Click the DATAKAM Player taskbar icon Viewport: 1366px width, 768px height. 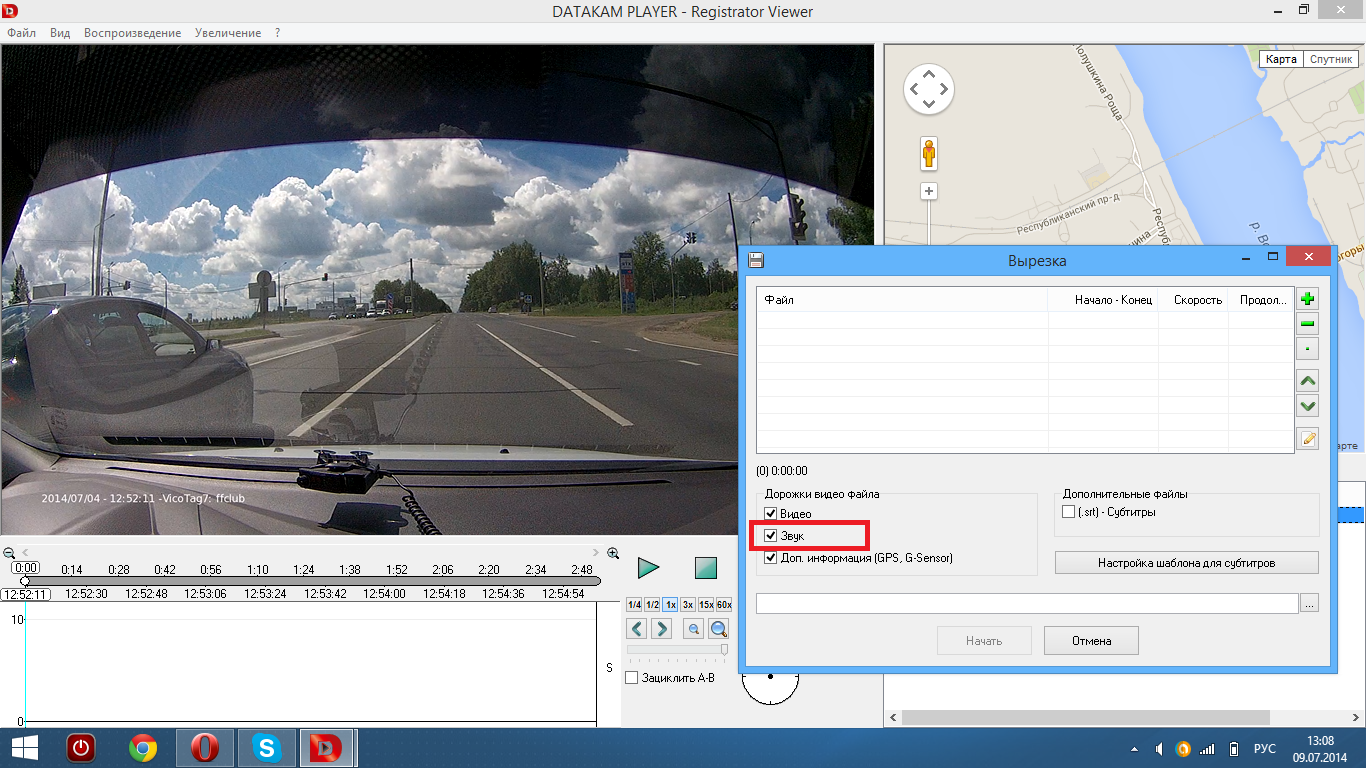(327, 748)
